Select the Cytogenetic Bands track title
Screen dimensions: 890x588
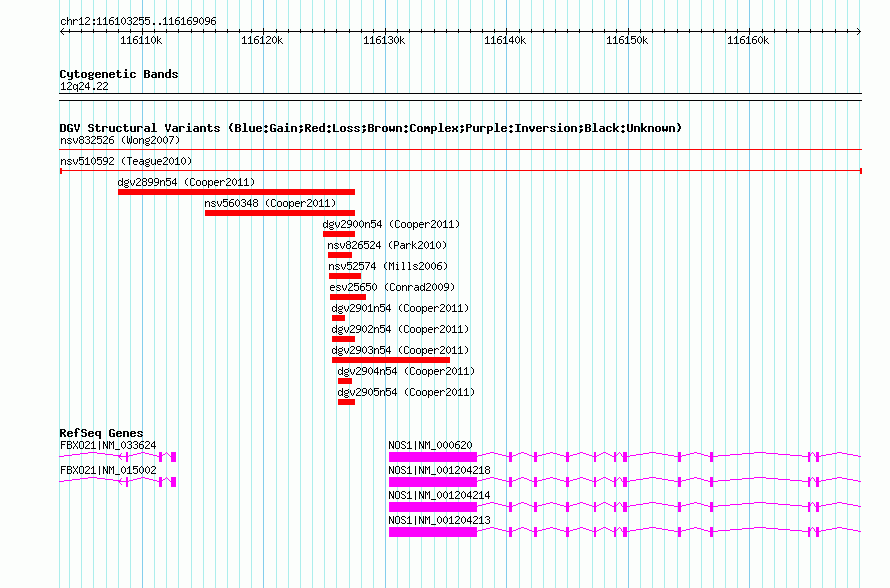[x=119, y=74]
